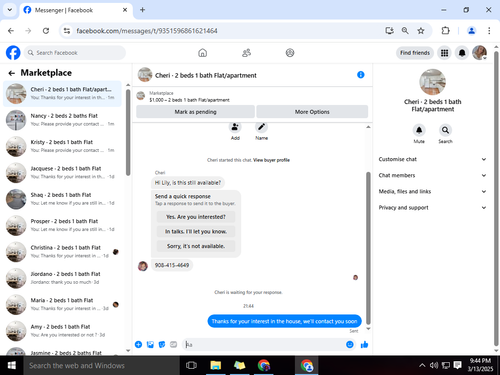This screenshot has height=375, width=500.
Task: Open Chrome three-dot menu
Action: [x=489, y=31]
